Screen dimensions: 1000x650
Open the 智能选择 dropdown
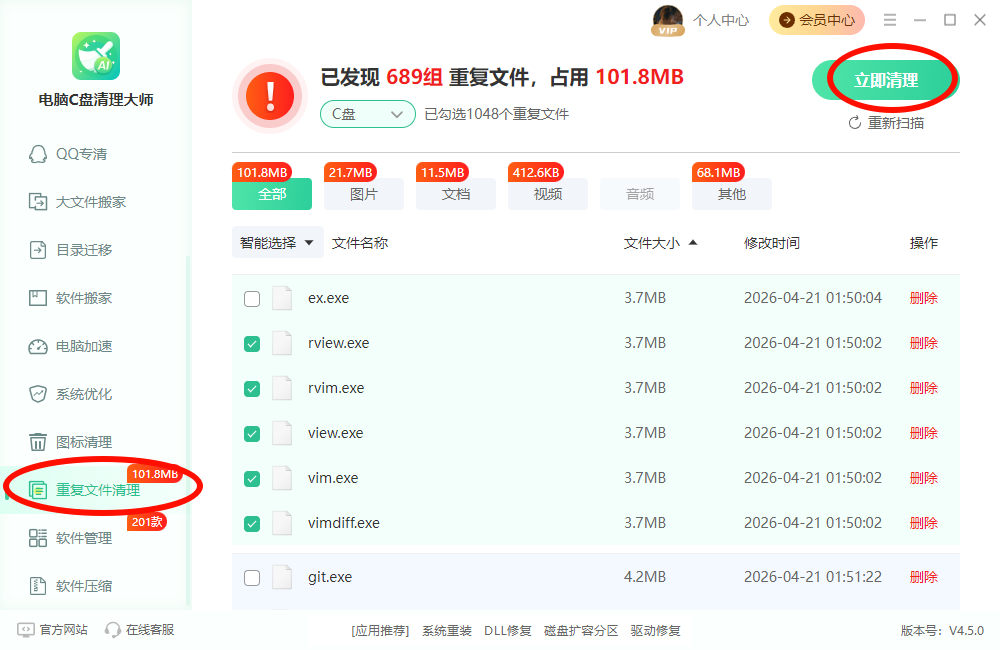[x=277, y=242]
